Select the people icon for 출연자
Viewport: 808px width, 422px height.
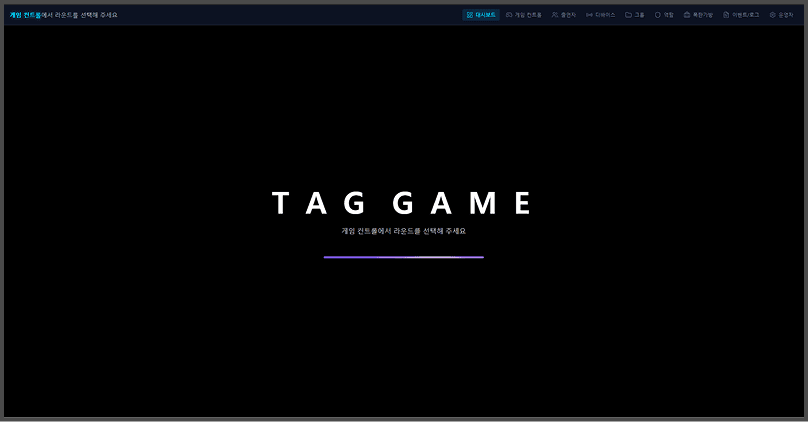coord(555,15)
